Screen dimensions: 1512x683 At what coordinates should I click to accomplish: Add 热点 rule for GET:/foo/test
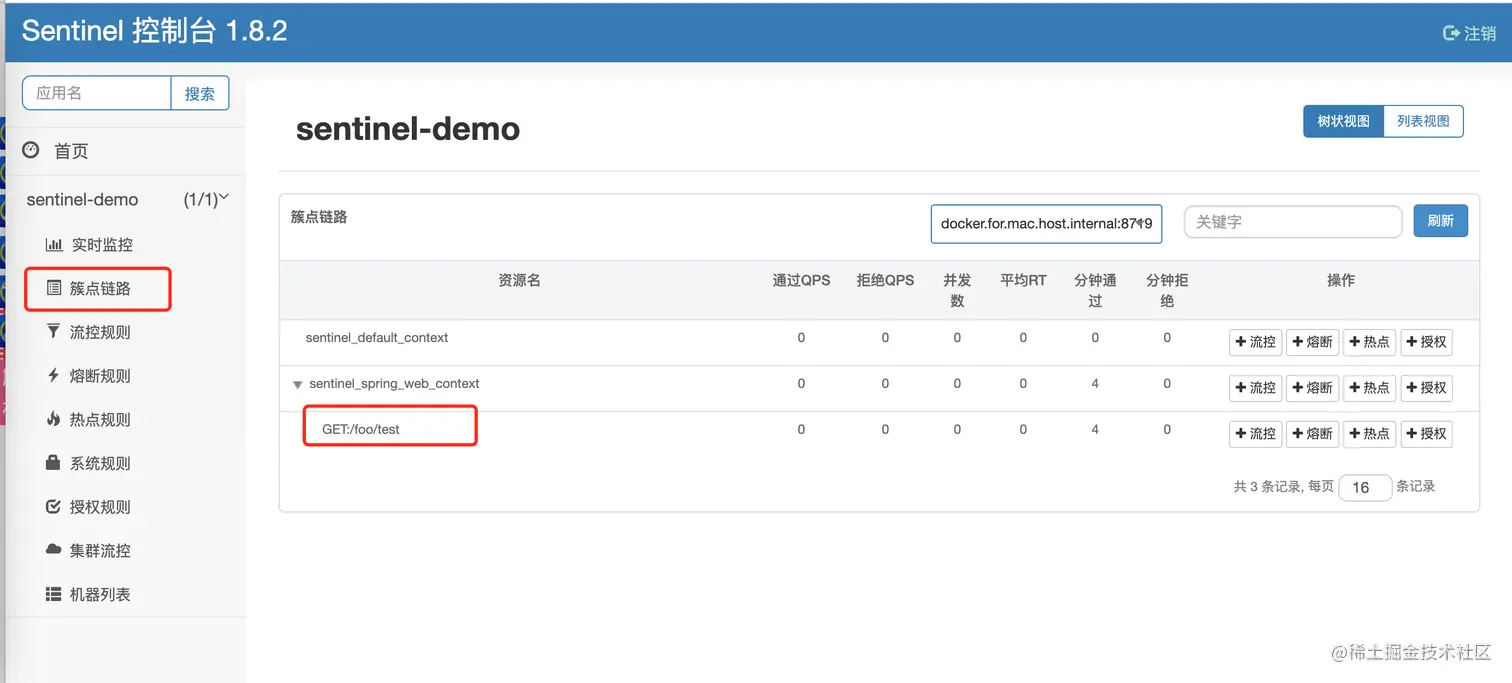(1369, 434)
